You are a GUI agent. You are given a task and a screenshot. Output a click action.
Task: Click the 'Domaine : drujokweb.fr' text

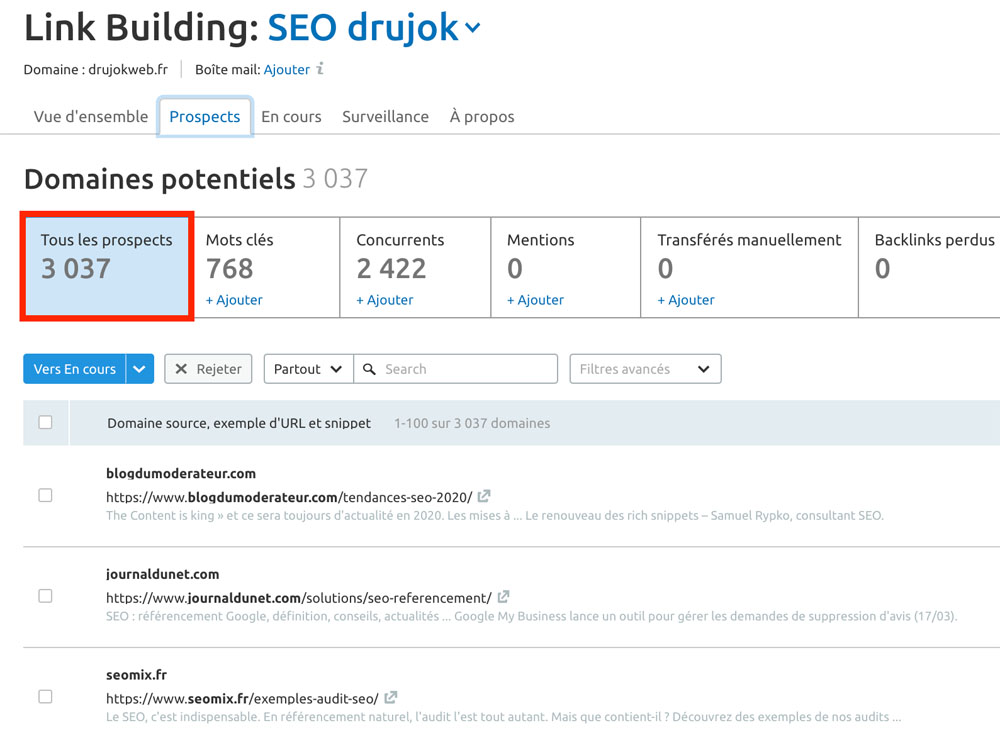(96, 70)
